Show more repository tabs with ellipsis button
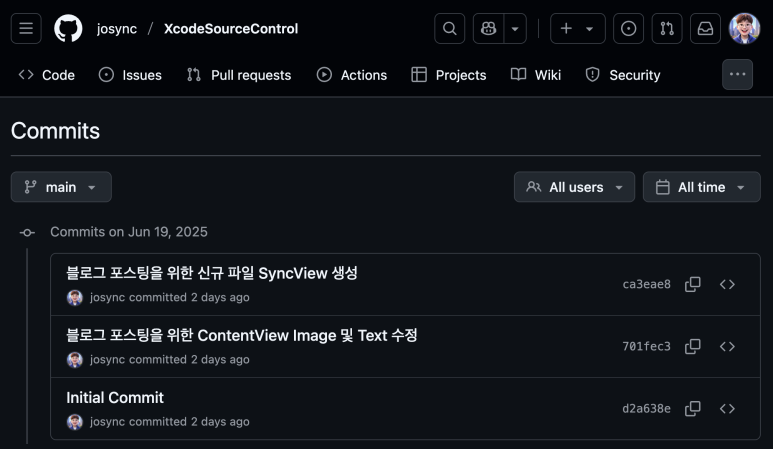 point(738,74)
